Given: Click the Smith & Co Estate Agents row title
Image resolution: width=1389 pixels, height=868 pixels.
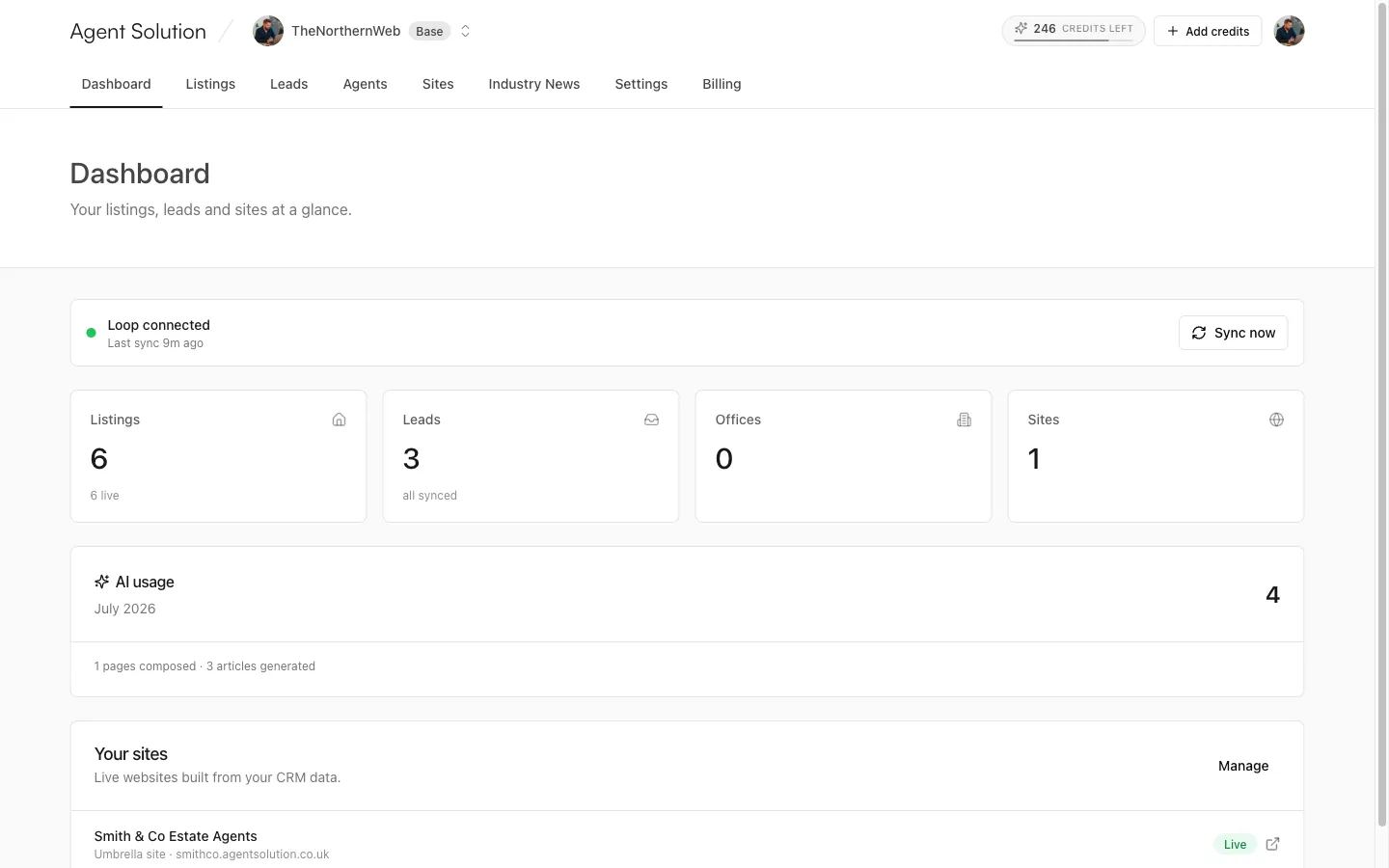Looking at the screenshot, I should pyautogui.click(x=176, y=836).
